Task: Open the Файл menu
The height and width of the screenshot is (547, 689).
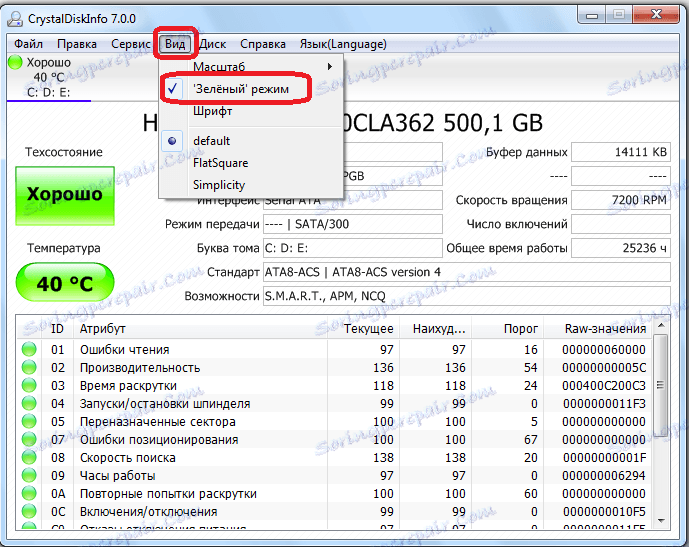Action: pyautogui.click(x=29, y=44)
